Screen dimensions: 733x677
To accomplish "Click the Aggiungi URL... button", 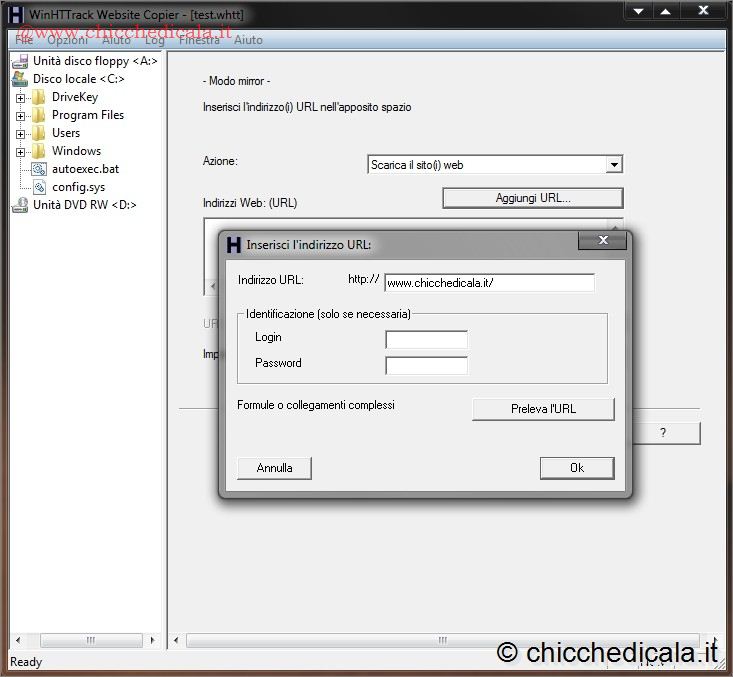I will pos(532,198).
